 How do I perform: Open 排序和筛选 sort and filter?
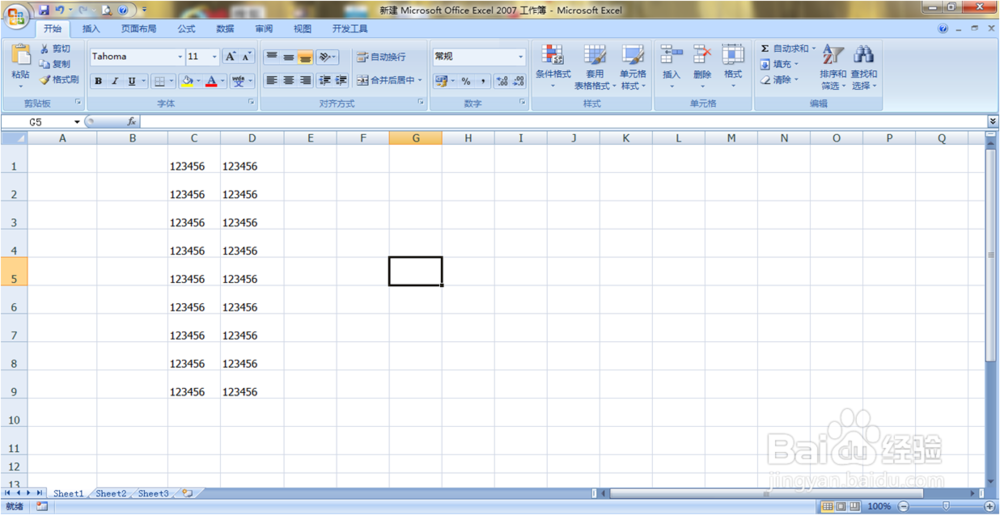(833, 67)
